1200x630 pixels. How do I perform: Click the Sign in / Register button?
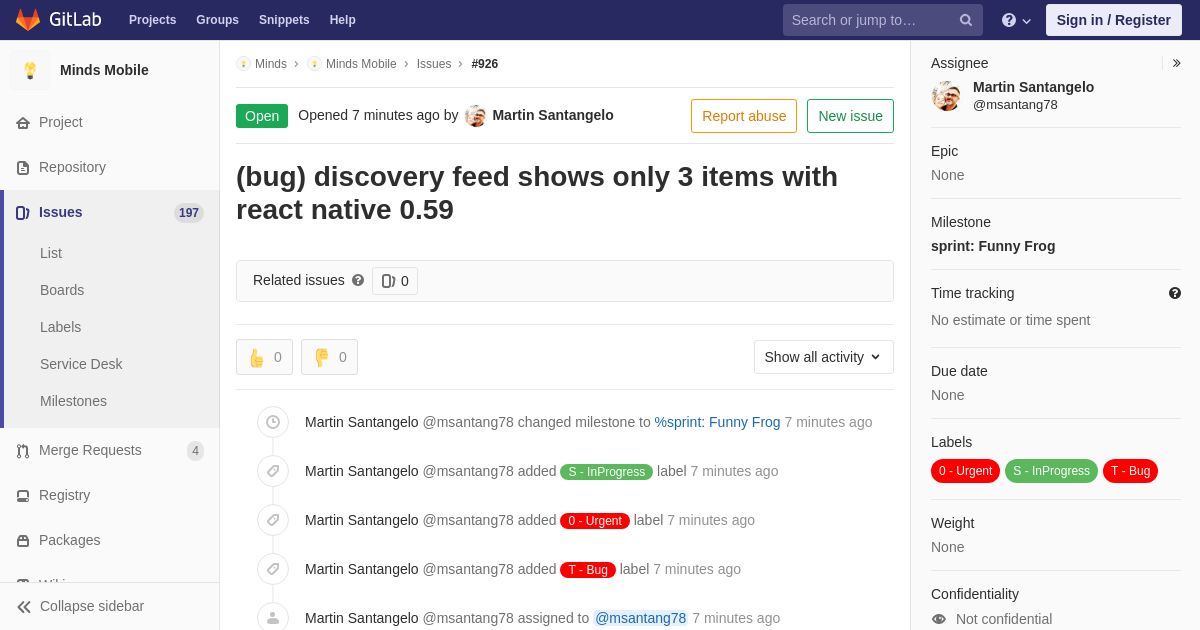[x=1114, y=20]
